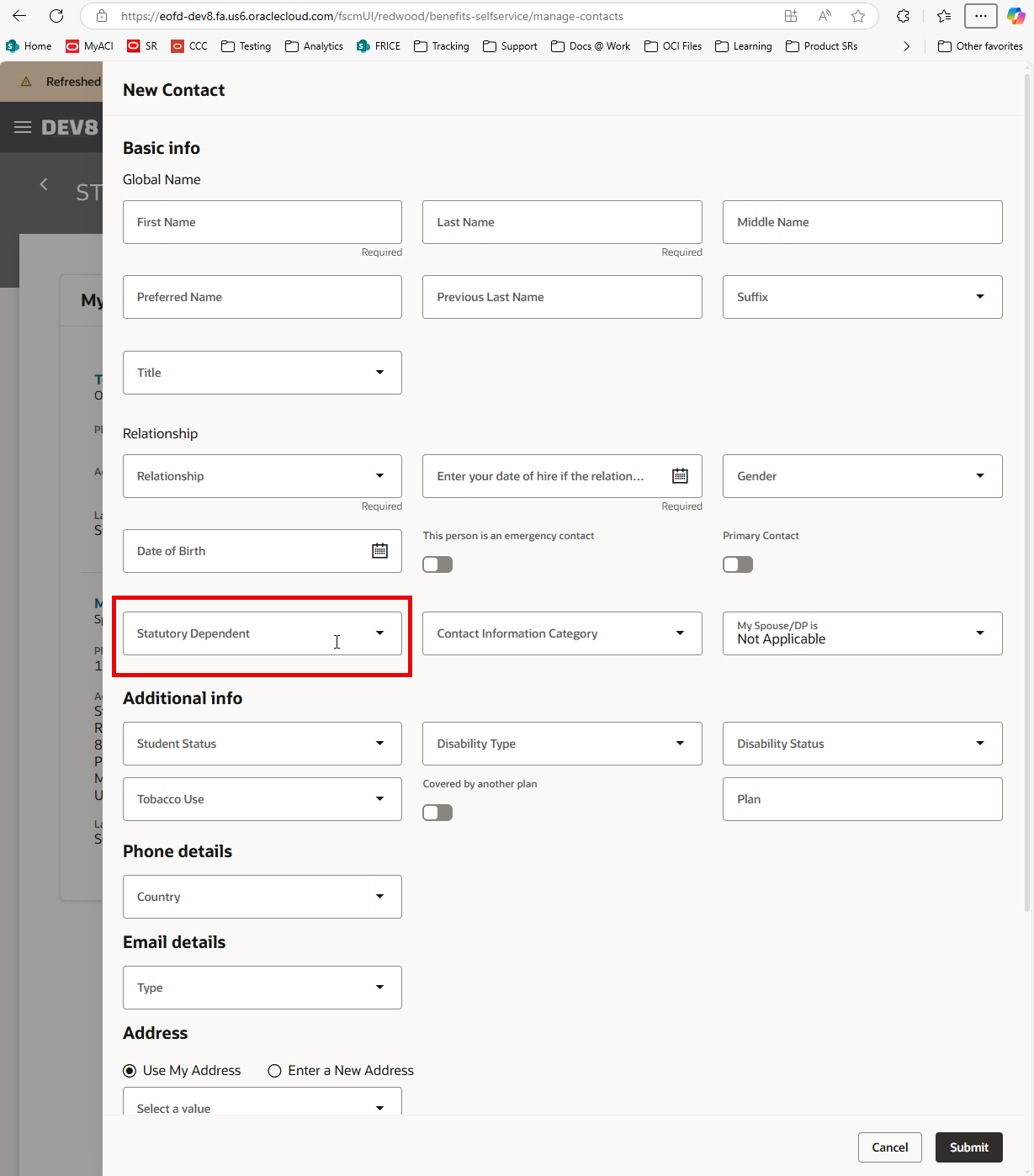Open the email Type dropdown

262,988
